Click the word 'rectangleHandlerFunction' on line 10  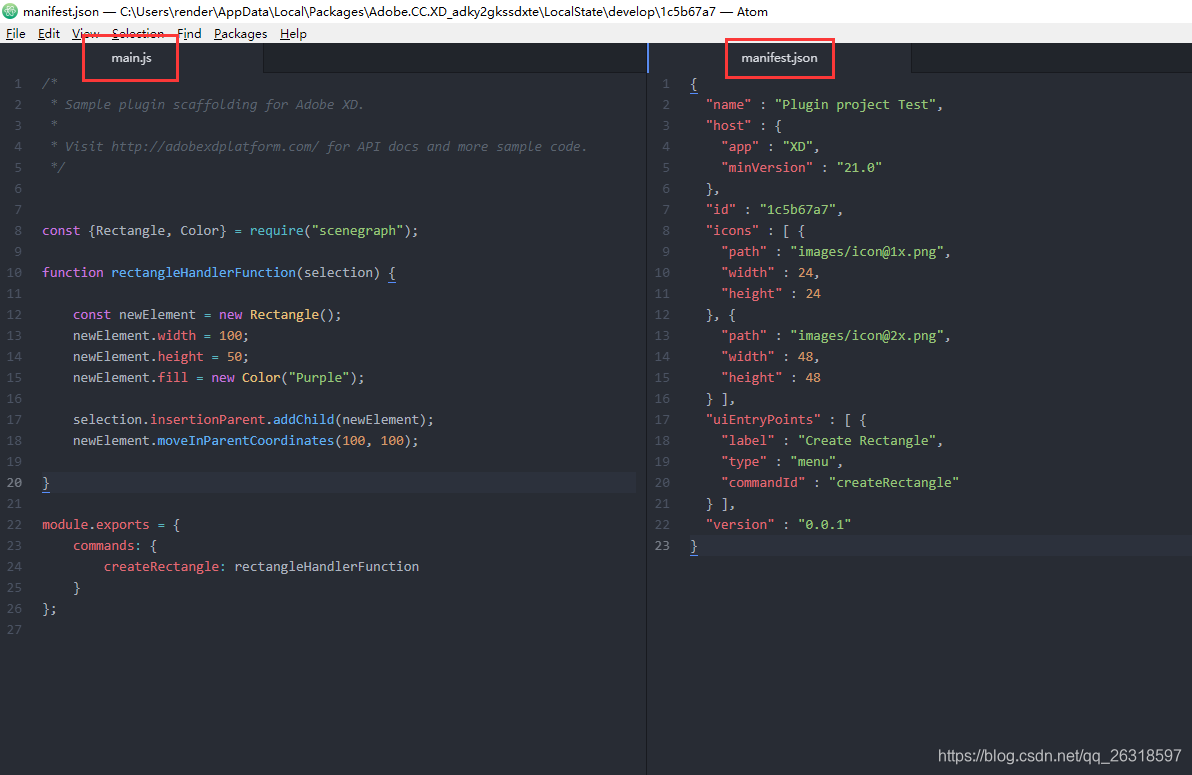(203, 272)
